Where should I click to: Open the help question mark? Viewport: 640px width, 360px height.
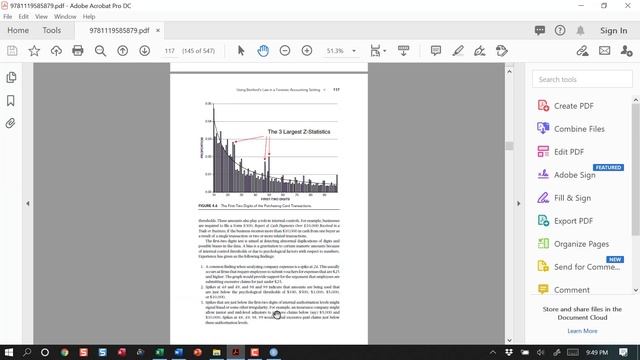pyautogui.click(x=560, y=30)
